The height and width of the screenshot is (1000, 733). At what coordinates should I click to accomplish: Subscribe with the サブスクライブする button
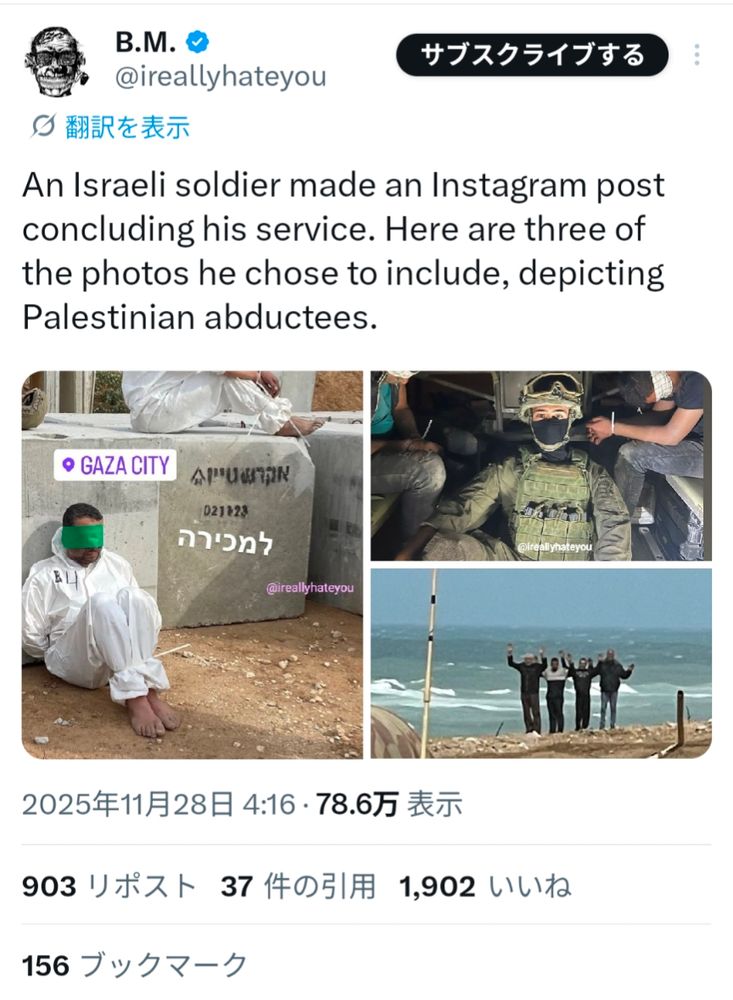pyautogui.click(x=532, y=55)
